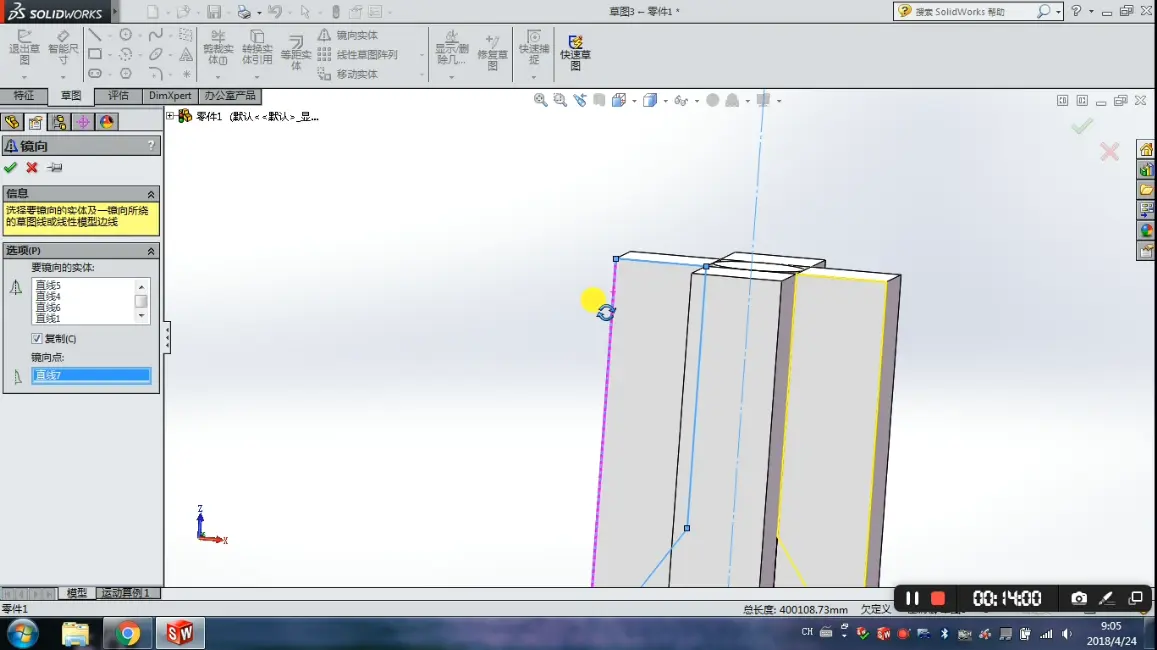Click Linear Sketch Pattern (线性草图阵列)

pyautogui.click(x=358, y=55)
